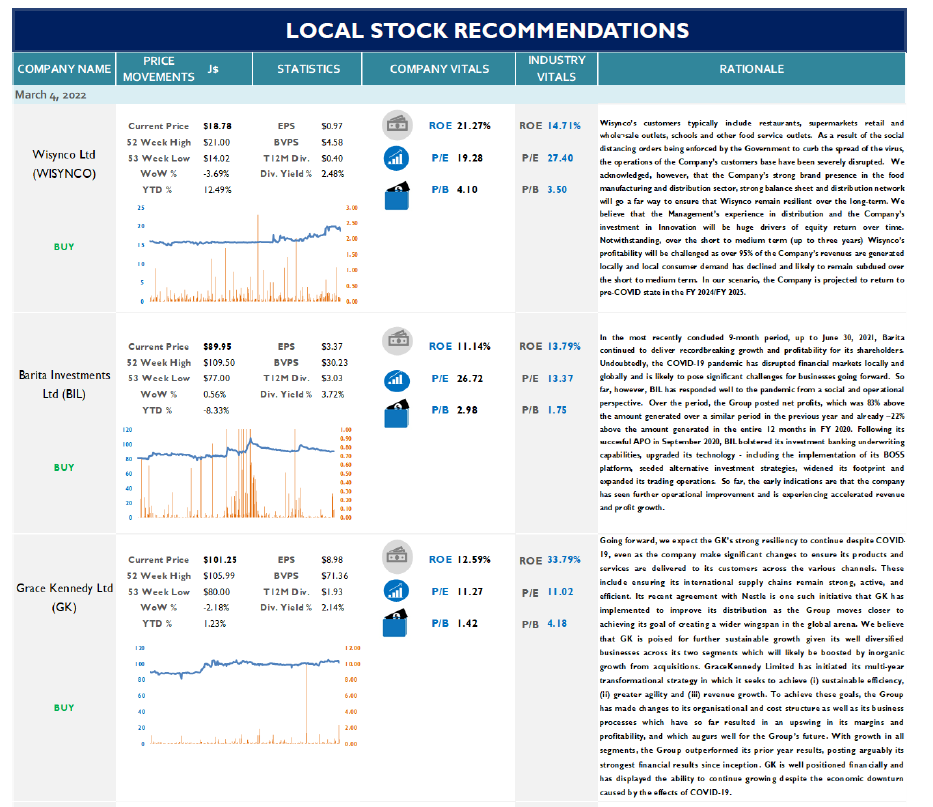
Task: Select the RATIONALE column header
Action: click(x=752, y=69)
